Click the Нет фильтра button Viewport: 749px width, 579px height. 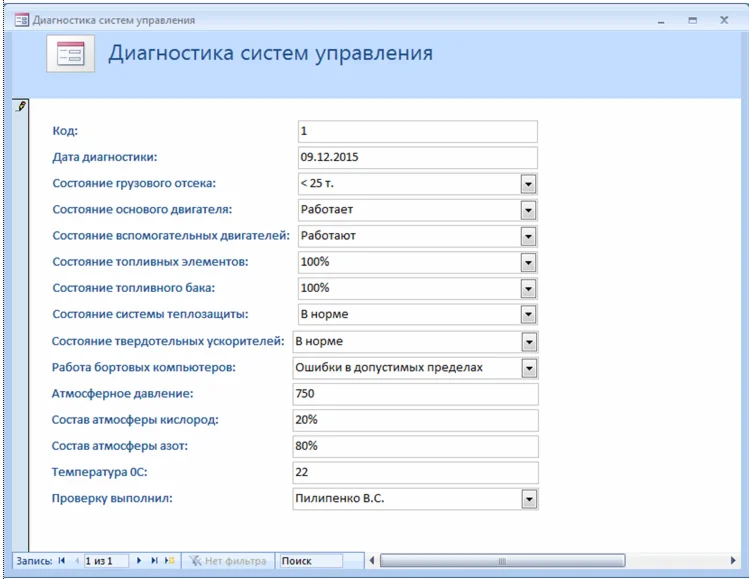tap(229, 561)
